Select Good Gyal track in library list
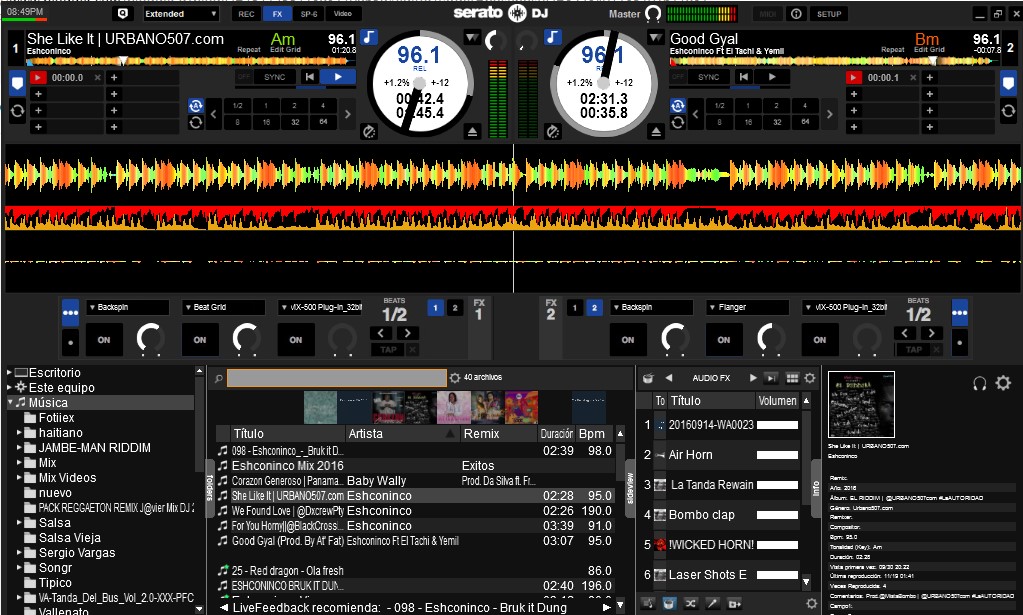This screenshot has width=1023, height=615. [x=418, y=541]
